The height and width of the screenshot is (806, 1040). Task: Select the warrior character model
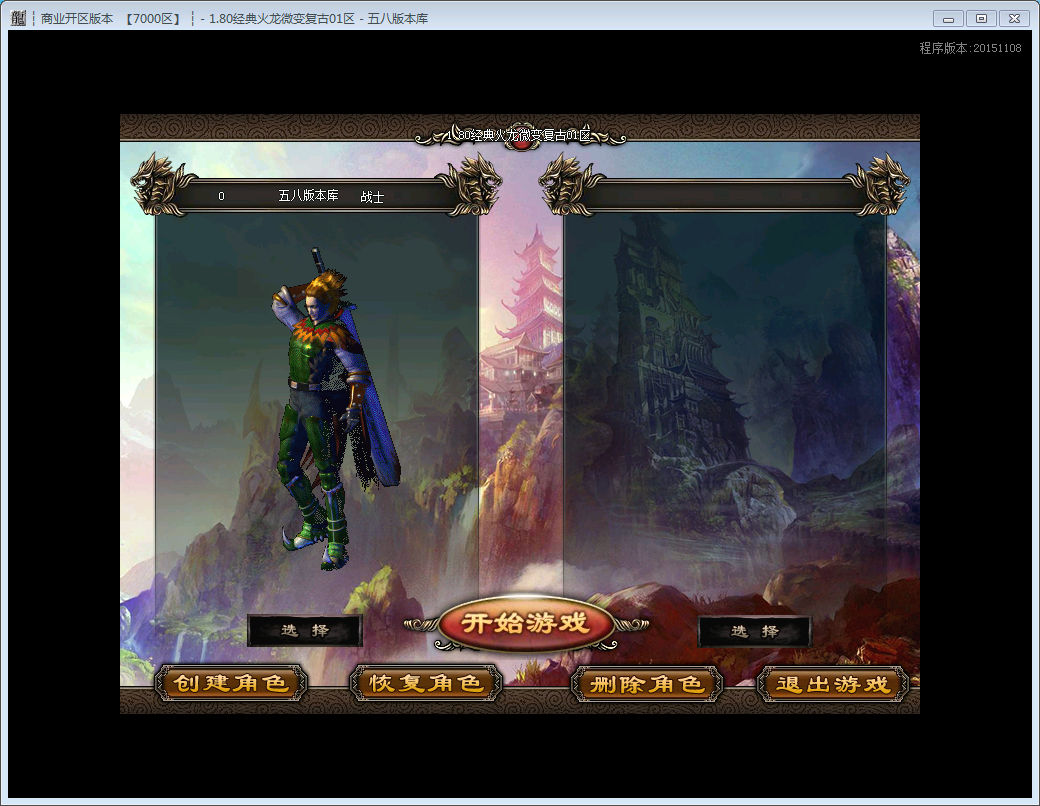(x=335, y=408)
